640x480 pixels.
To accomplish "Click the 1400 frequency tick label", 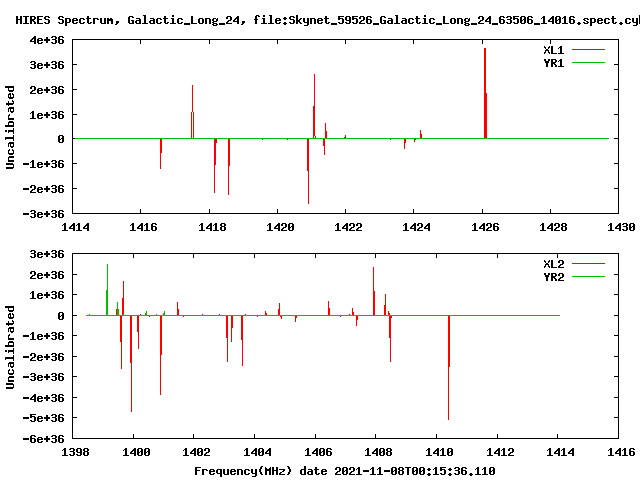I will click(x=136, y=452).
